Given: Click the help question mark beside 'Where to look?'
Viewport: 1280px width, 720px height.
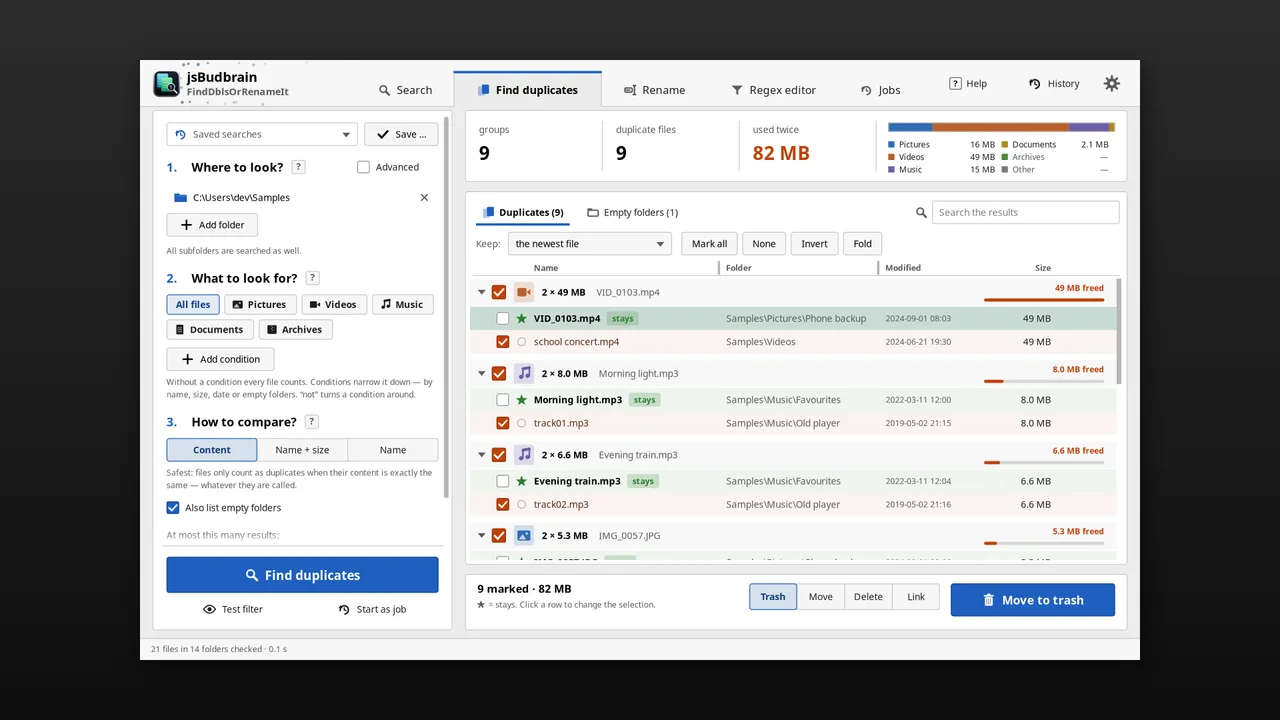Looking at the screenshot, I should [299, 167].
